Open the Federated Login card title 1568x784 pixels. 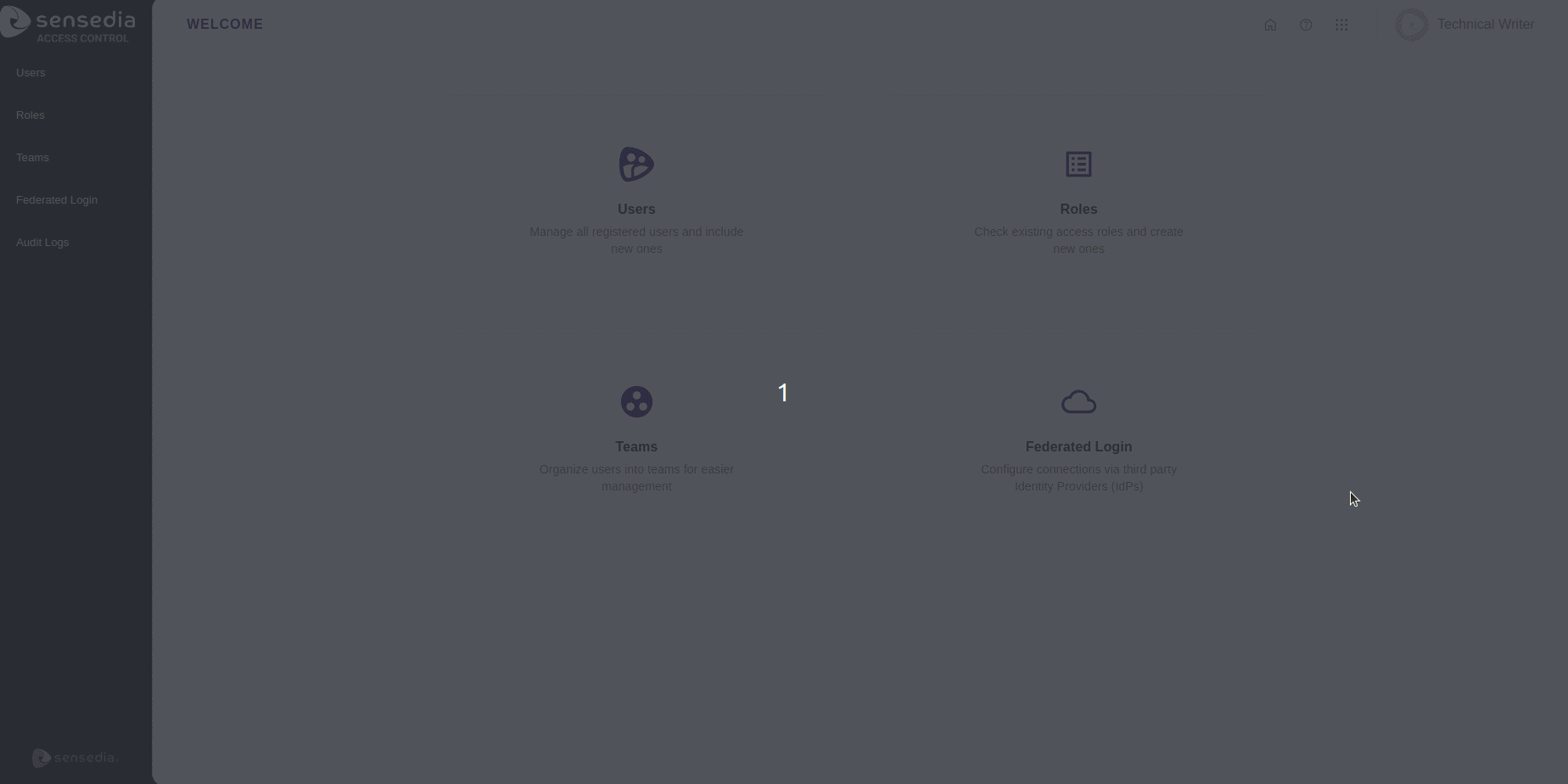1078,447
